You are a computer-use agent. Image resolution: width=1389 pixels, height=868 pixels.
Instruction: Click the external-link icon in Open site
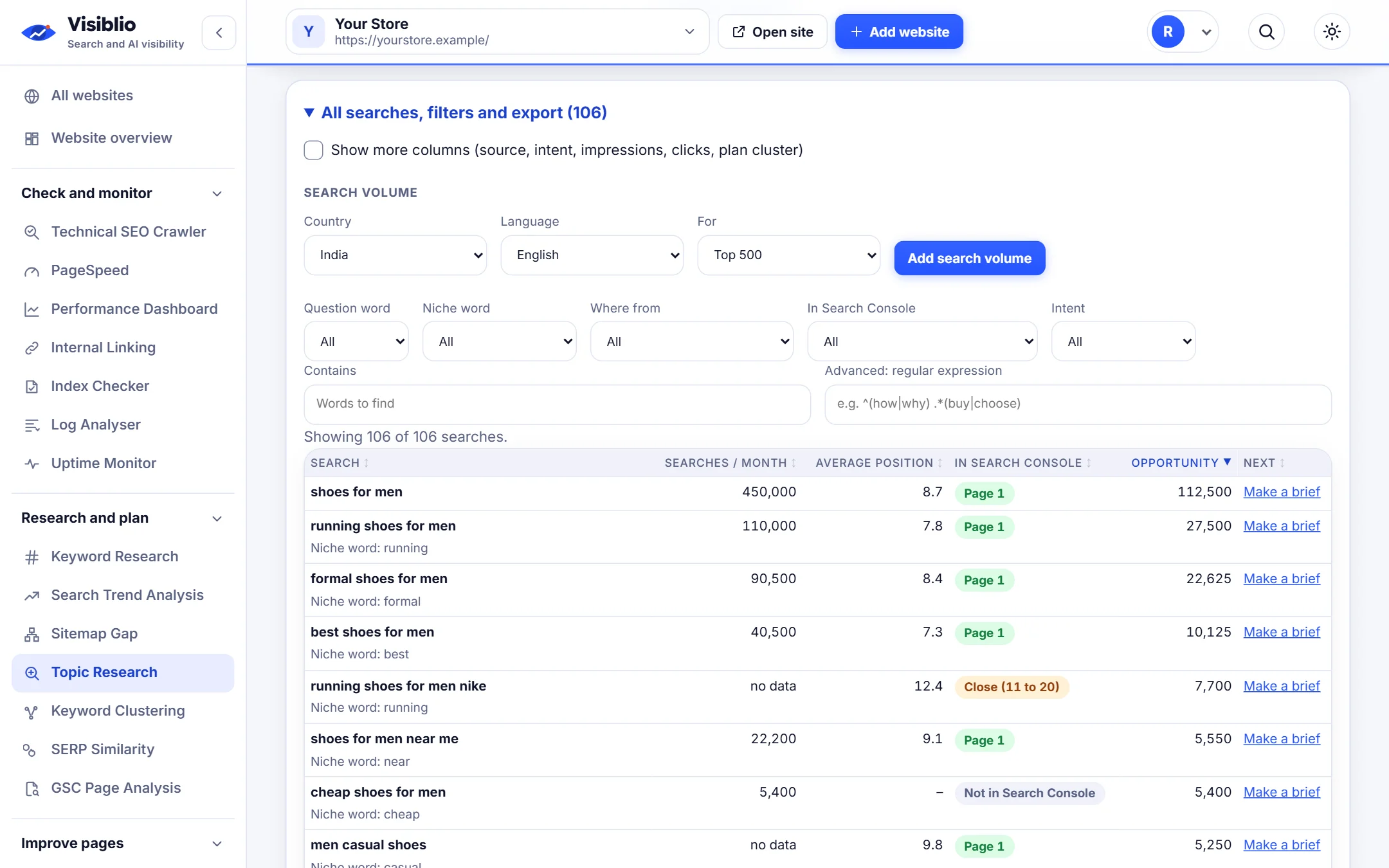[739, 32]
